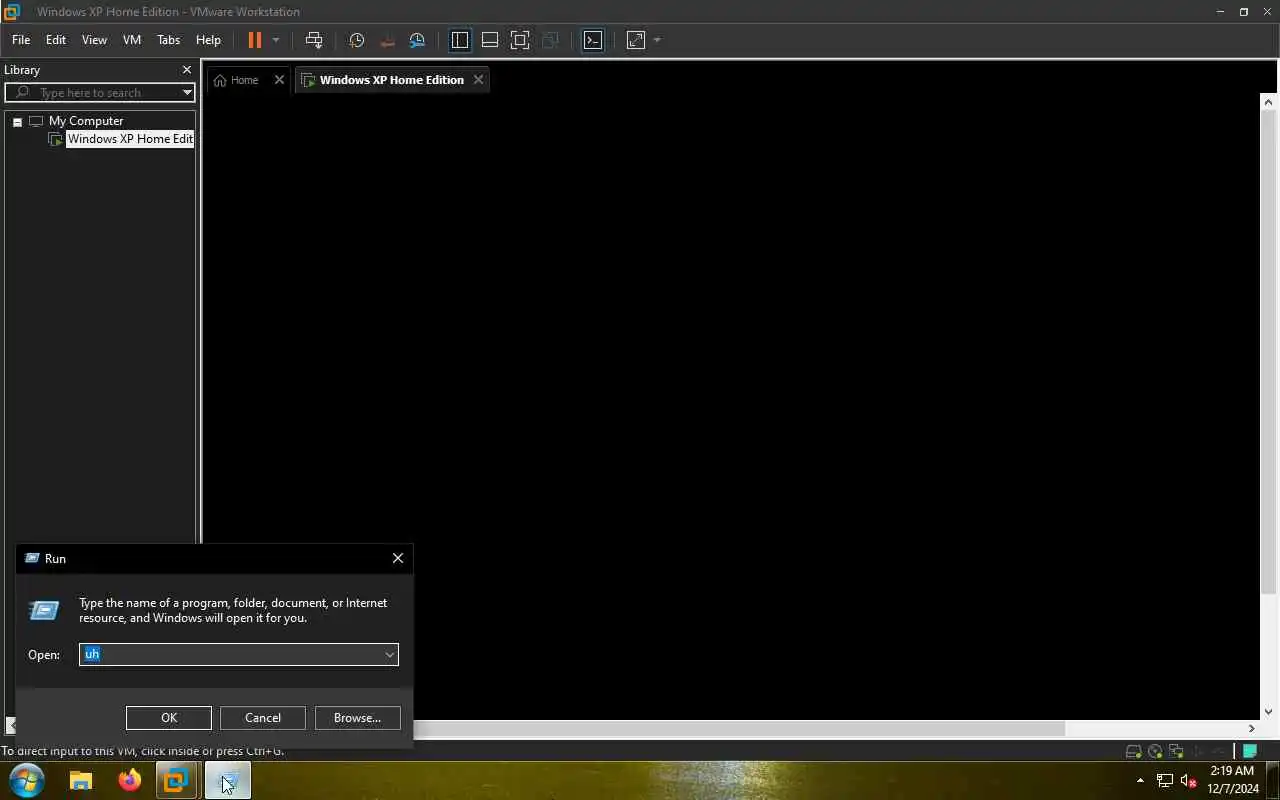This screenshot has width=1280, height=800.
Task: Click the vertical scrollbar thumb
Action: point(1269,354)
